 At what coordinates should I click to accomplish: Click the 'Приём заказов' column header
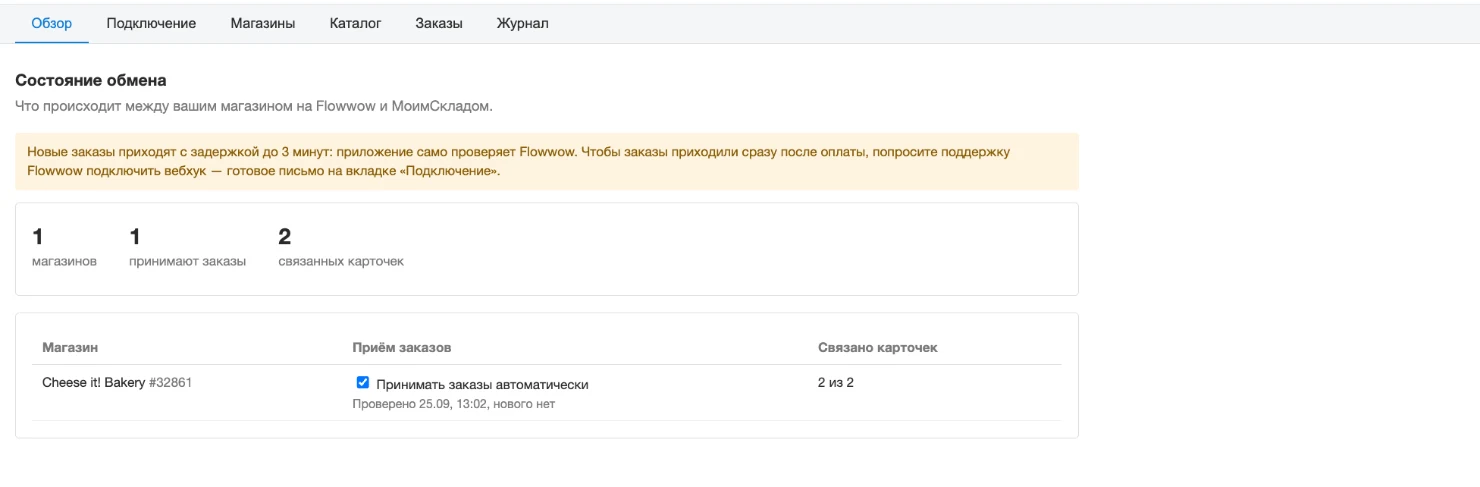point(402,347)
